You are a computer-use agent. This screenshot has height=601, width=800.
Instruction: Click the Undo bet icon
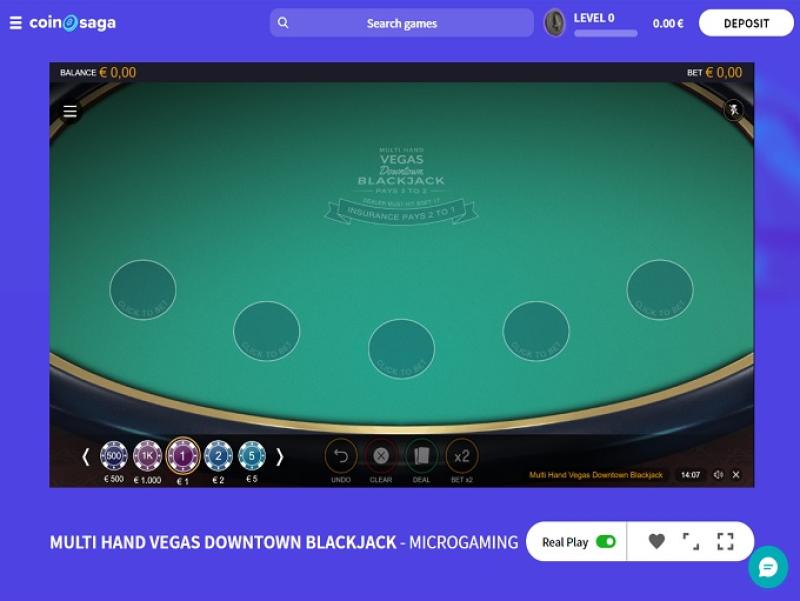pyautogui.click(x=341, y=456)
